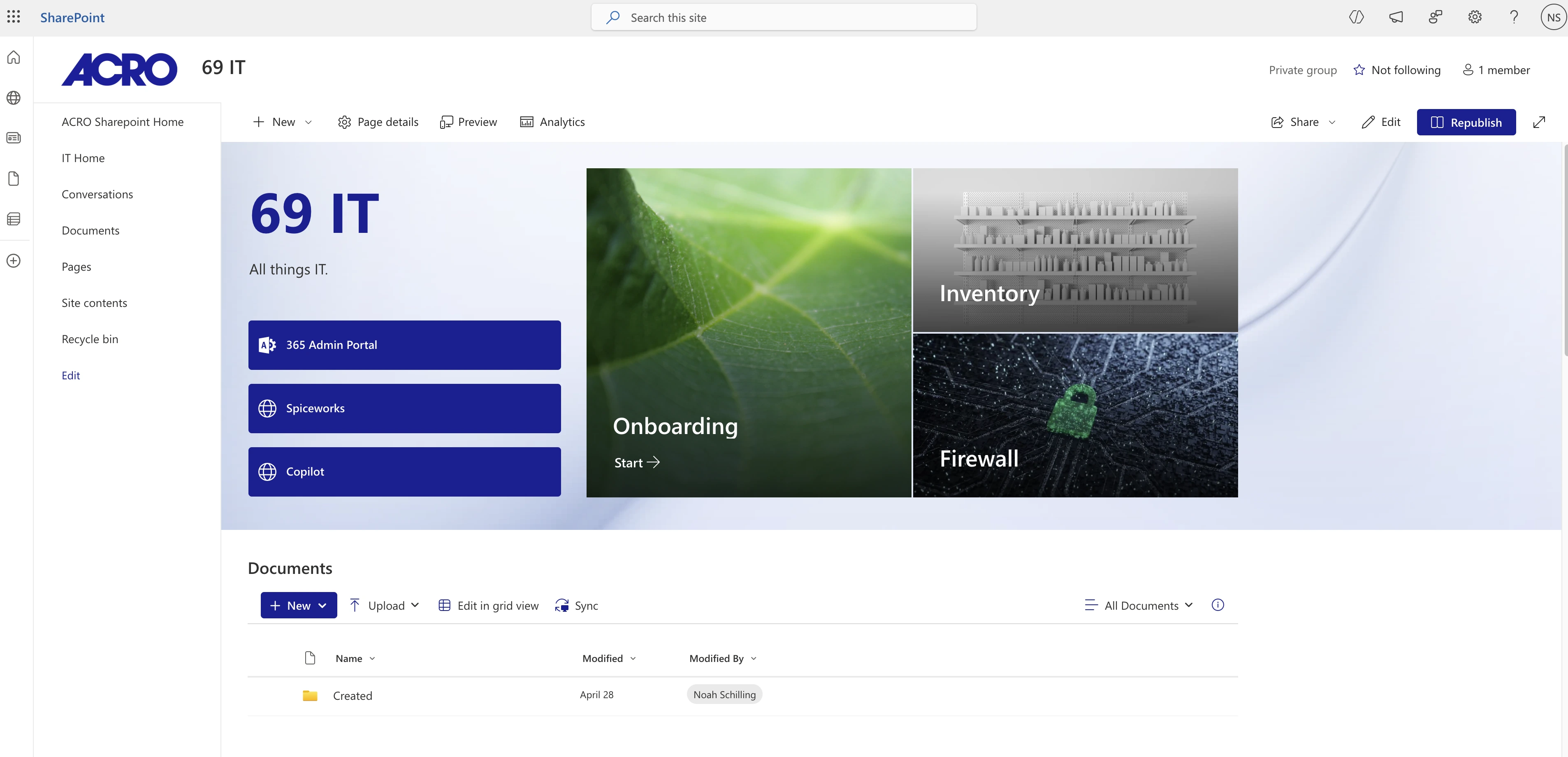Viewport: 1568px width, 757px height.
Task: Click the Search this site field
Action: 784,17
